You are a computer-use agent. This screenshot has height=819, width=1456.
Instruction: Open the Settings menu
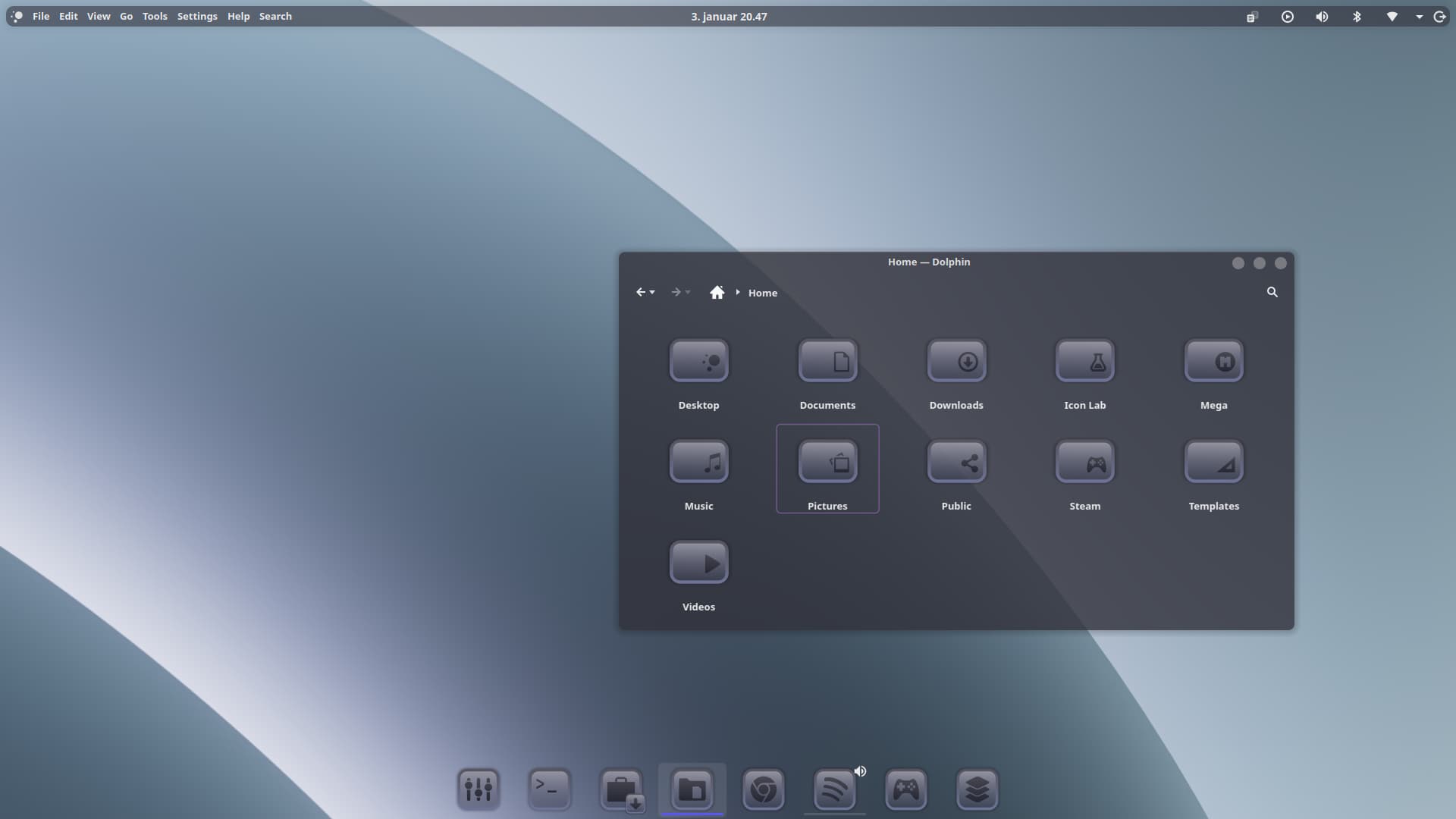click(197, 16)
